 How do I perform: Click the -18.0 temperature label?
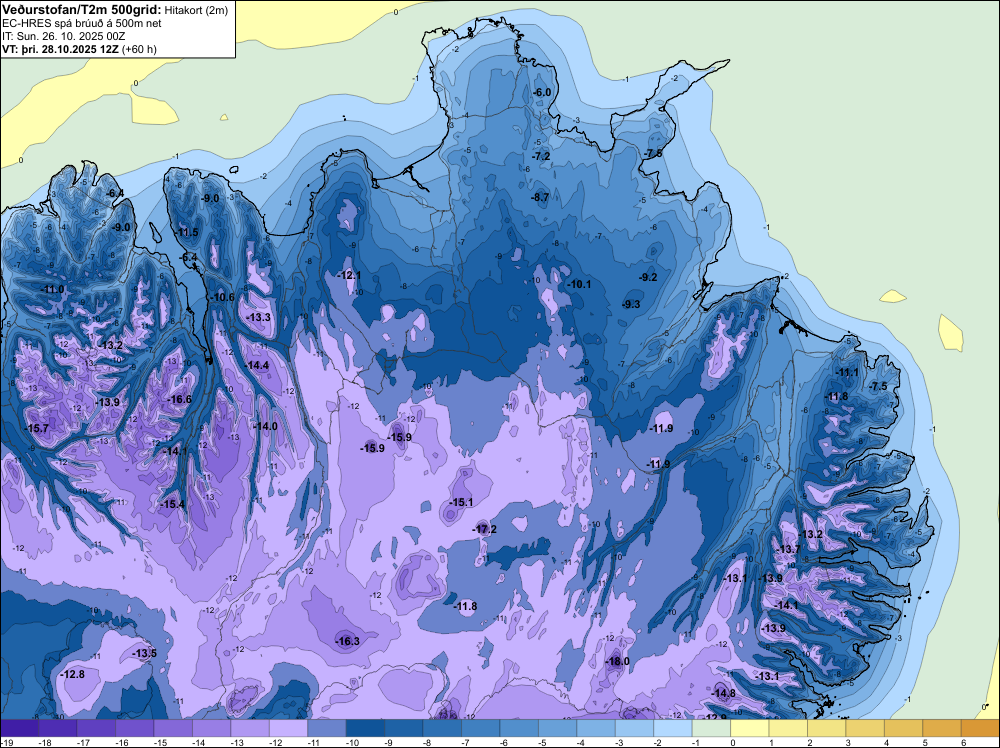616,661
